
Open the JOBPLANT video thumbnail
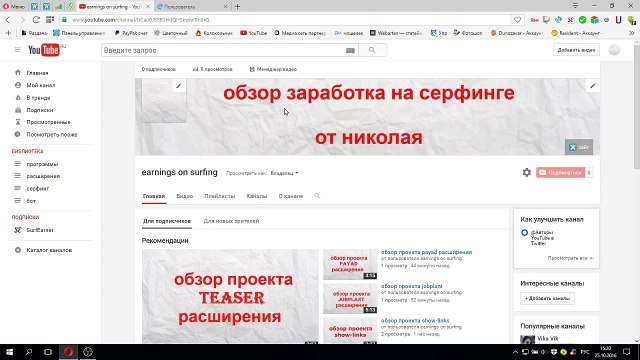[x=350, y=299]
